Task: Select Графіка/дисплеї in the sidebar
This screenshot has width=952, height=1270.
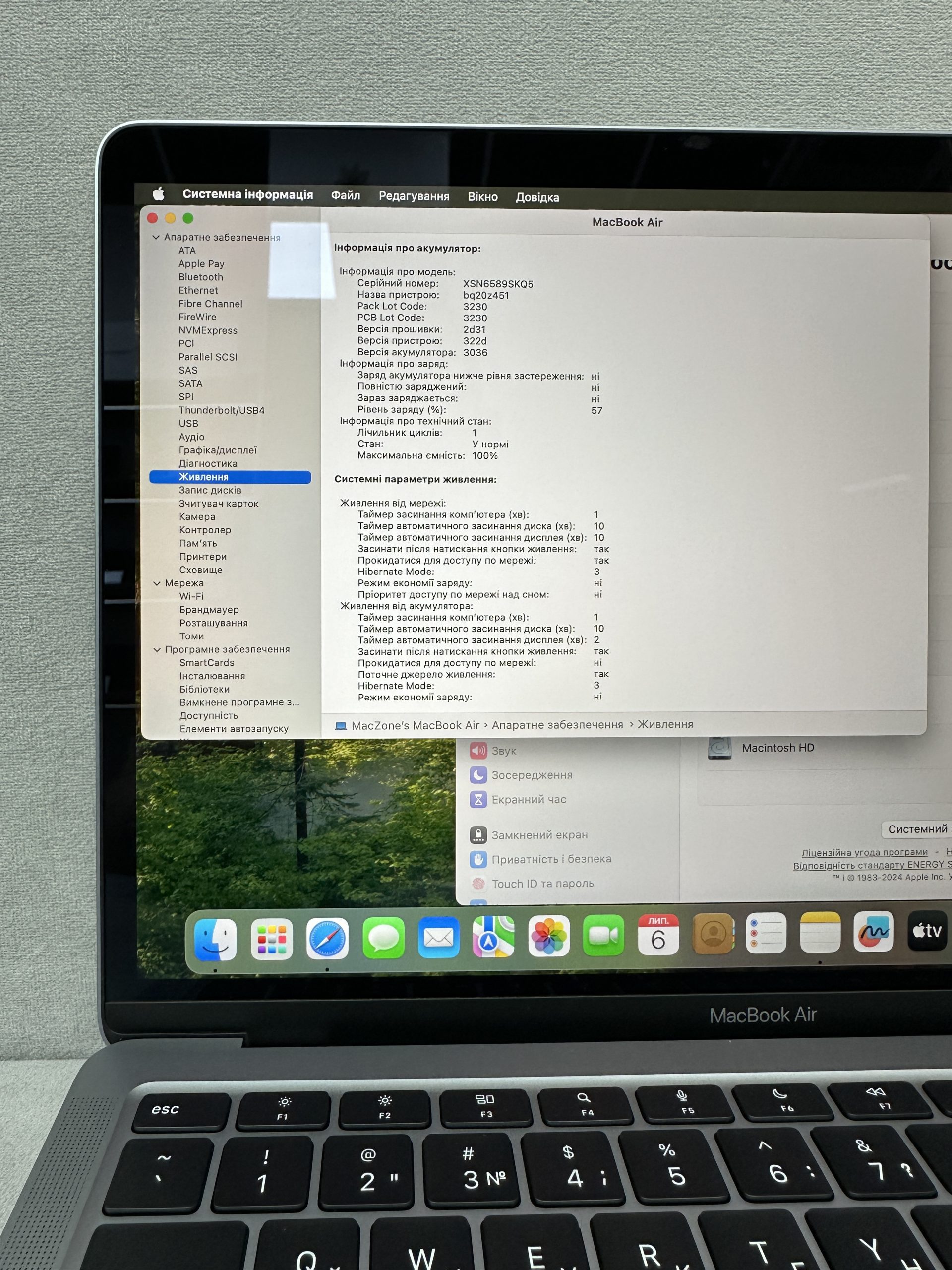Action: [218, 450]
